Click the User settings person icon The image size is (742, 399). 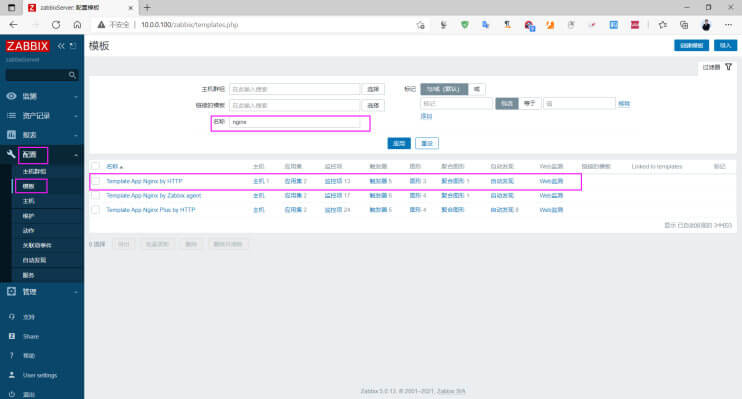click(12, 375)
